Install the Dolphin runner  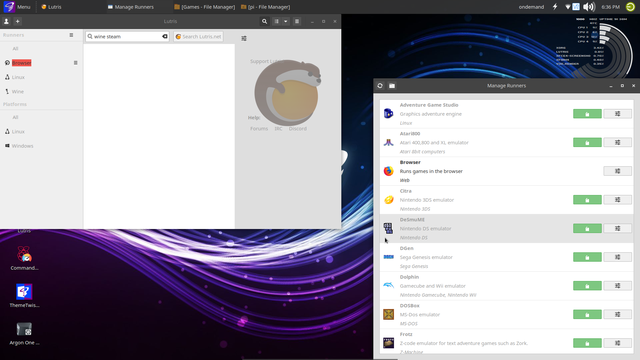(x=587, y=286)
